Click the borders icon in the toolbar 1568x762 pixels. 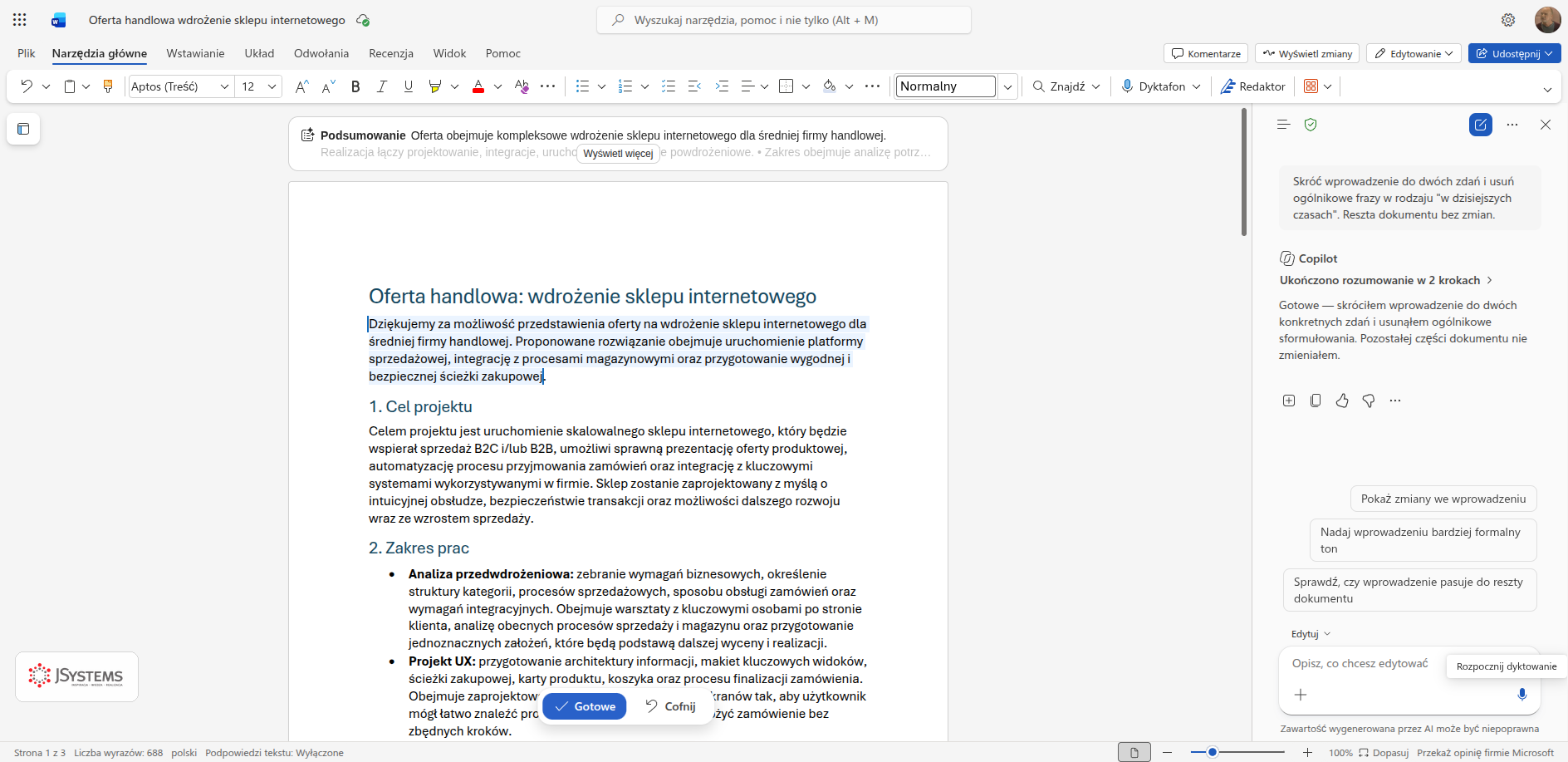(786, 86)
